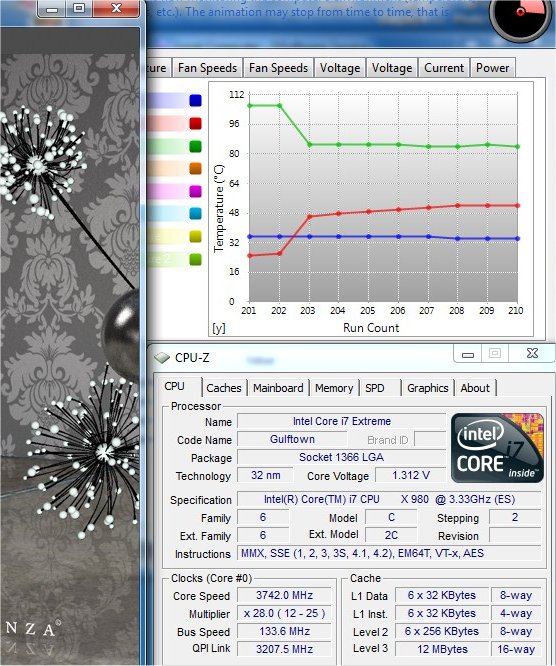Viewport: 556px width, 666px height.
Task: Click the Package value 'Socket 1366 LGA'
Action: (x=342, y=457)
